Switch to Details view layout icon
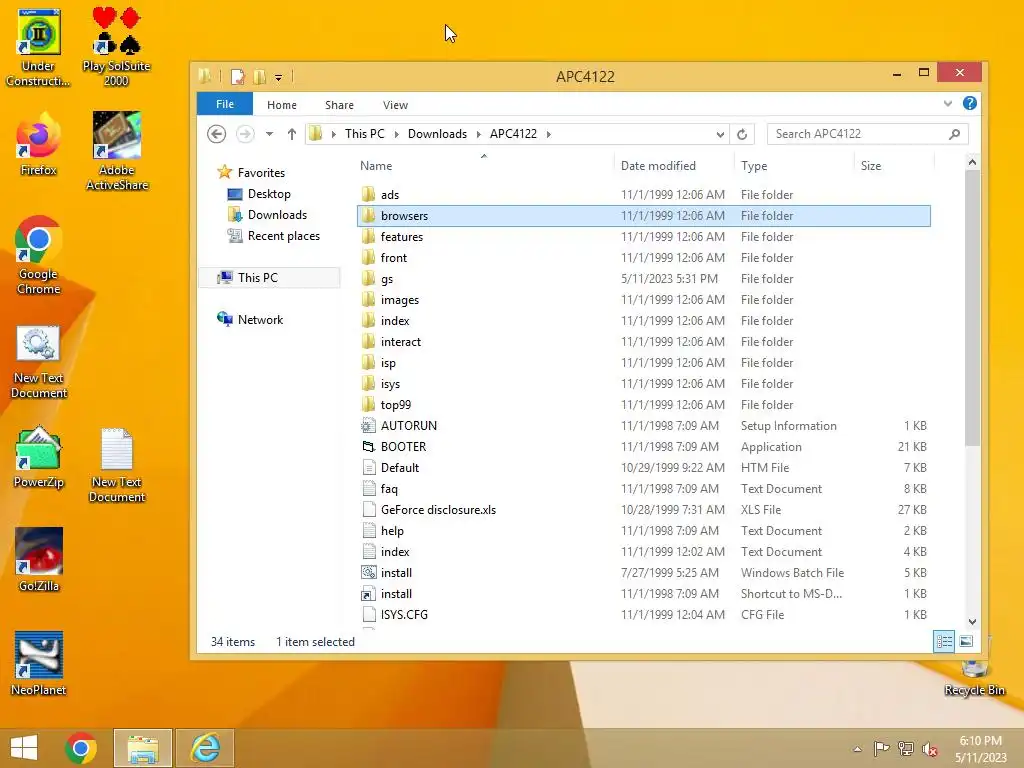 click(944, 641)
